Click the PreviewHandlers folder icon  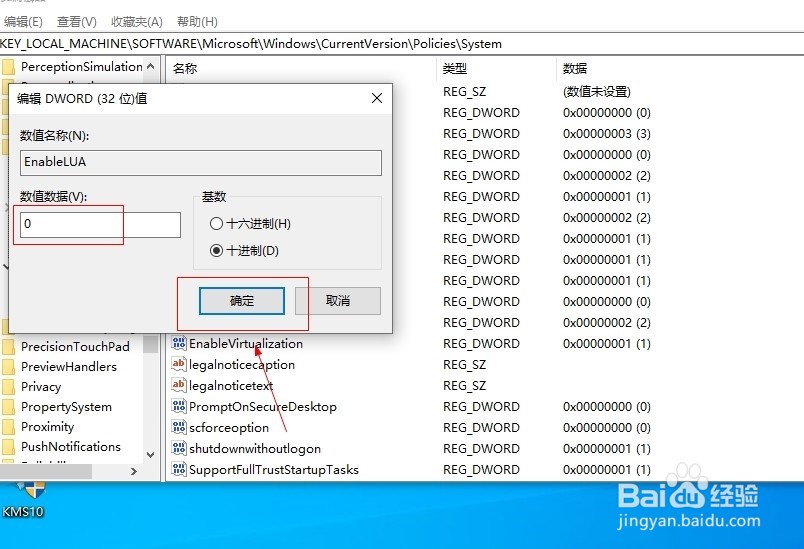click(x=8, y=367)
